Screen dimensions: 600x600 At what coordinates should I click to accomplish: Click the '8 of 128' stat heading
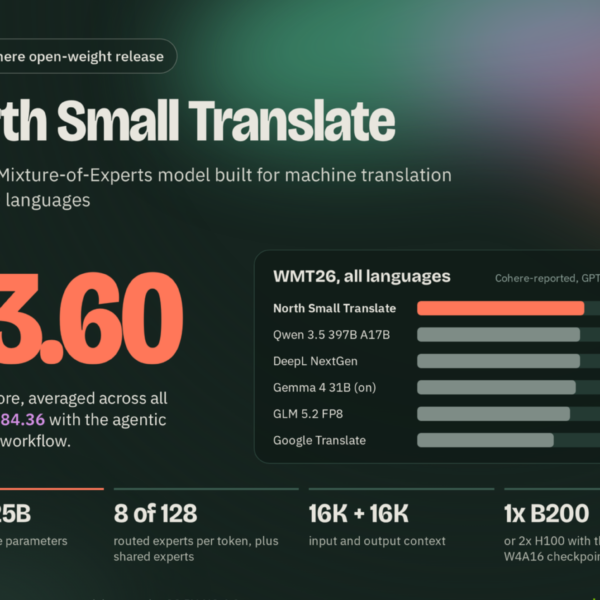[155, 514]
